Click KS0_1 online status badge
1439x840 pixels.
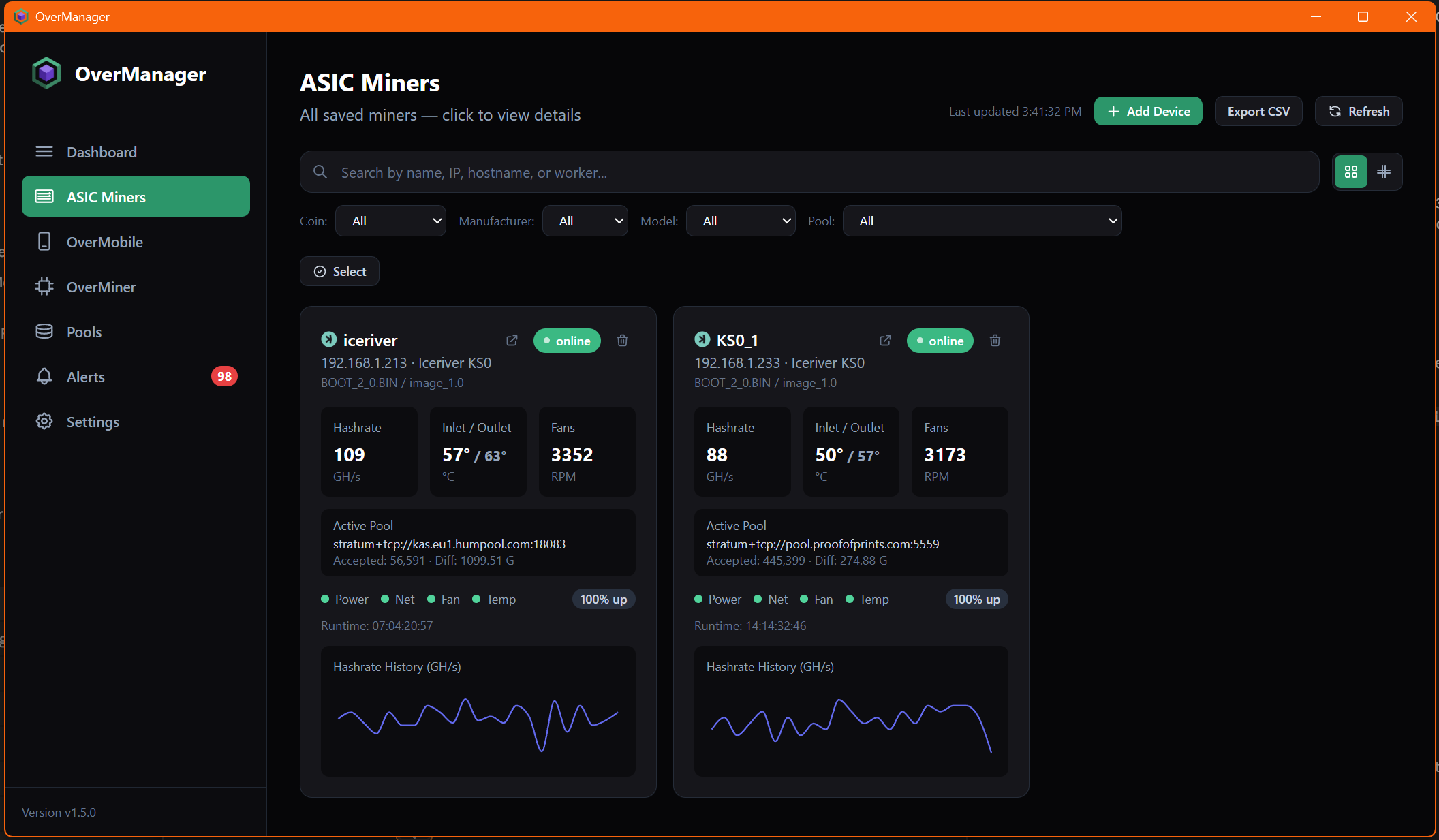point(940,341)
